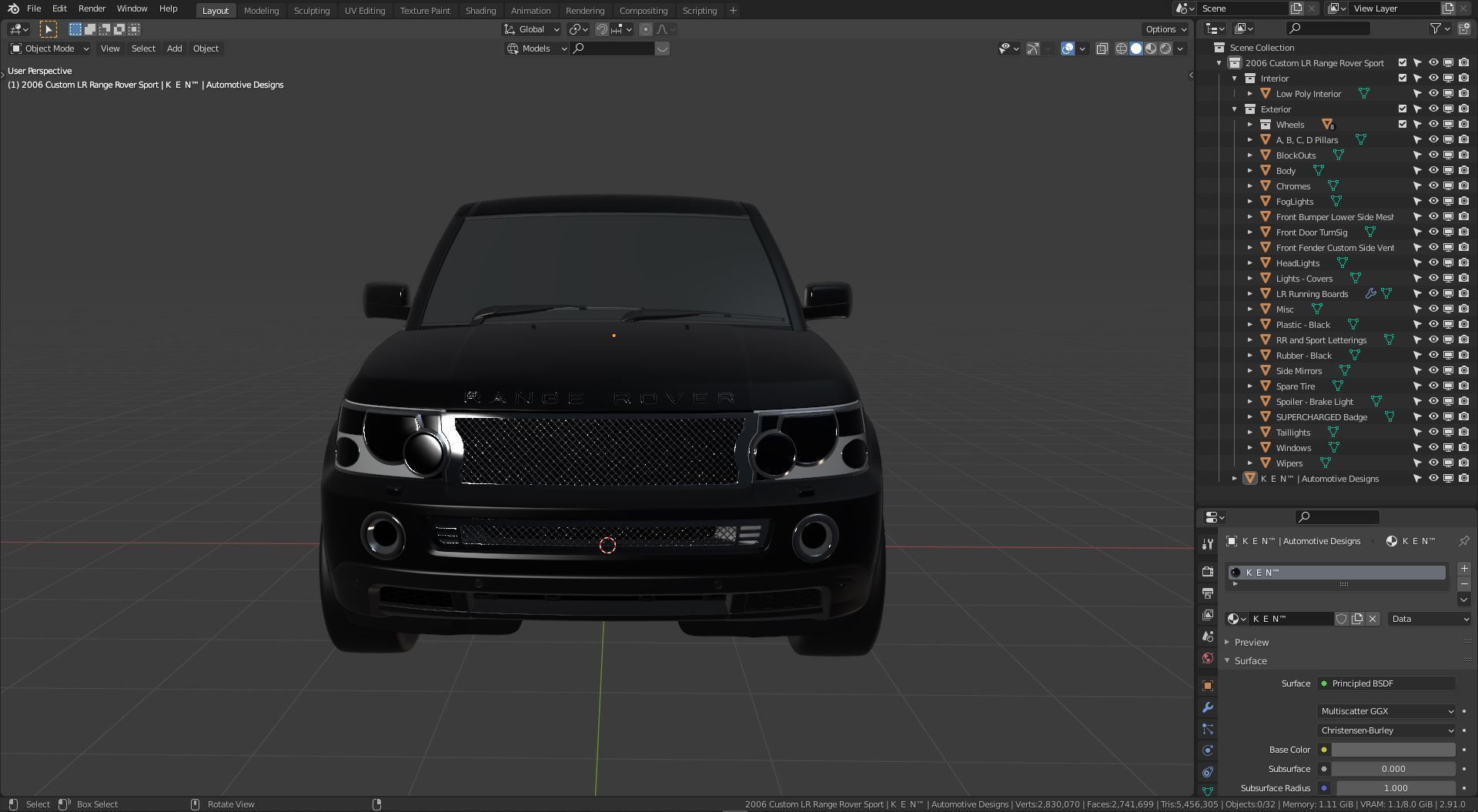Image resolution: width=1478 pixels, height=812 pixels.
Task: Adjust the Subsurface value field
Action: point(1393,769)
